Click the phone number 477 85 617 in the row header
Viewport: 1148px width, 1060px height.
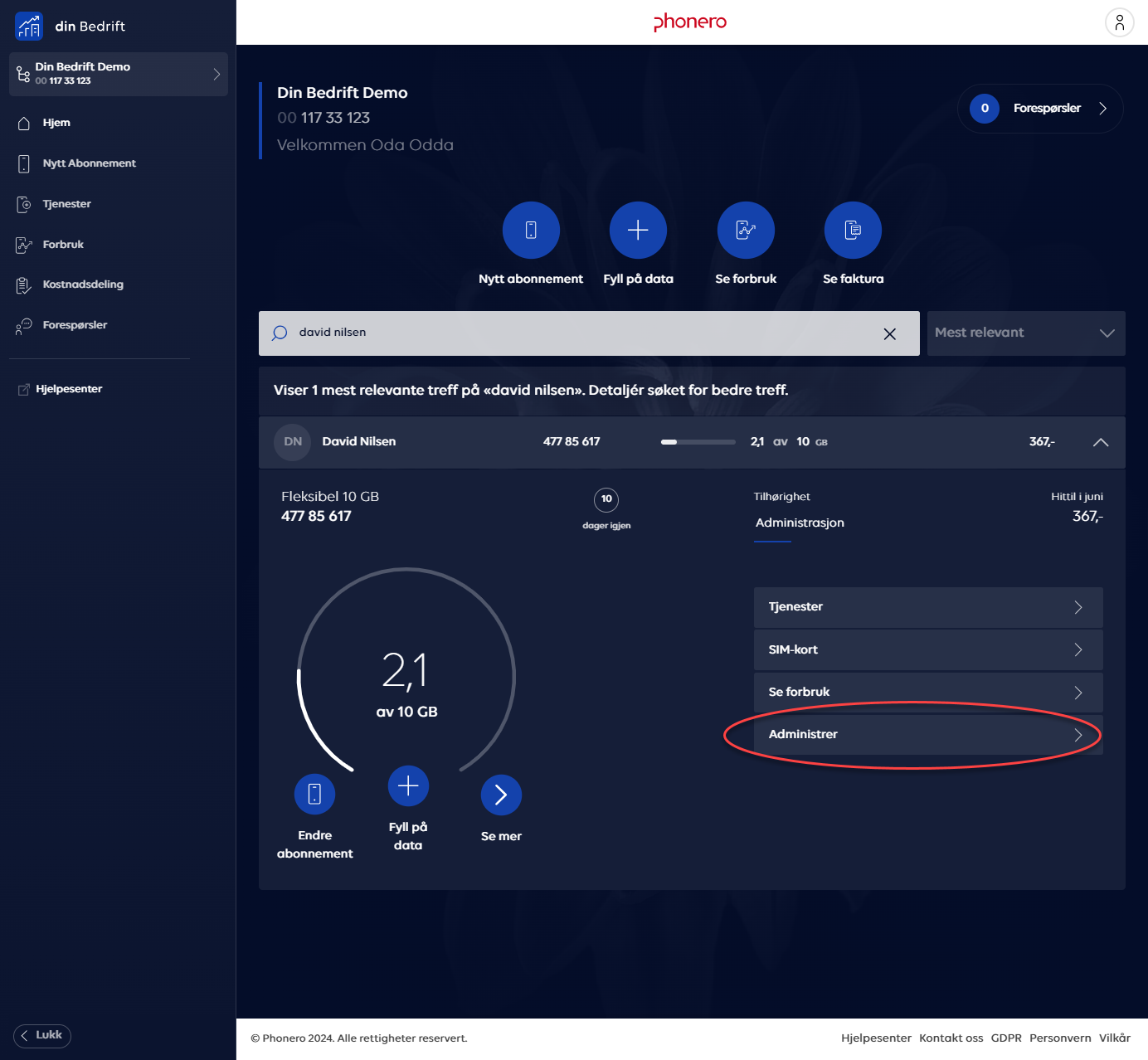pos(572,441)
